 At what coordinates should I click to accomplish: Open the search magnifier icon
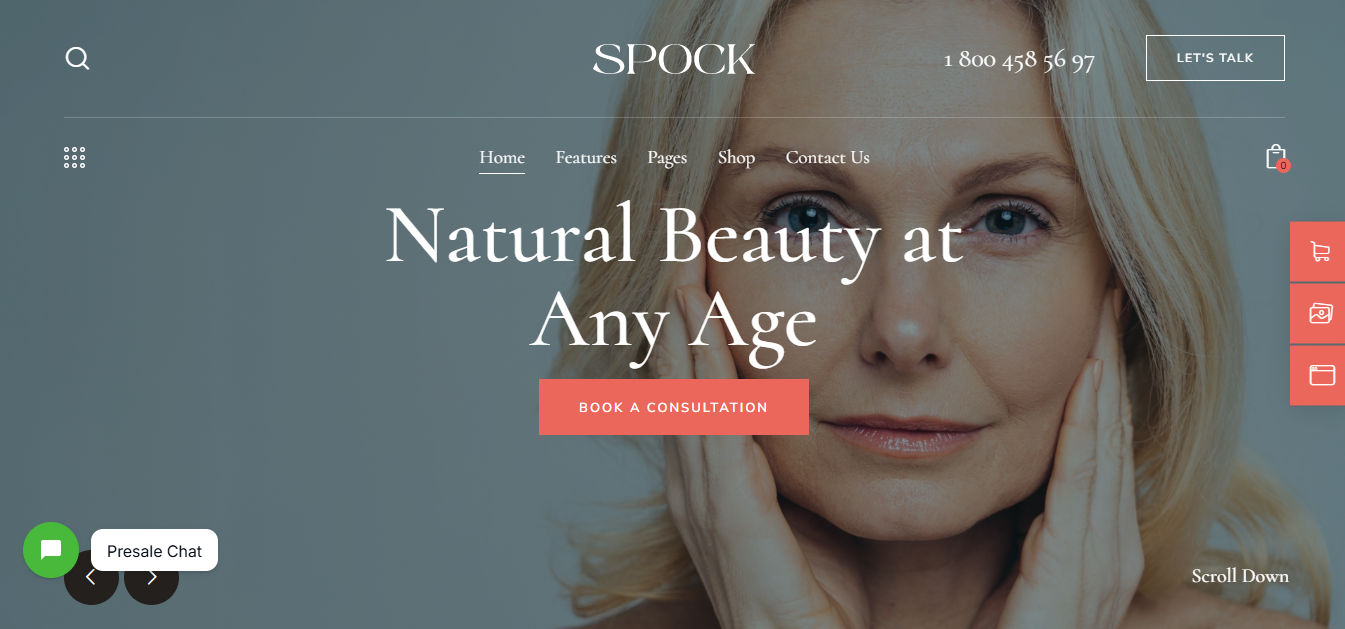click(77, 58)
